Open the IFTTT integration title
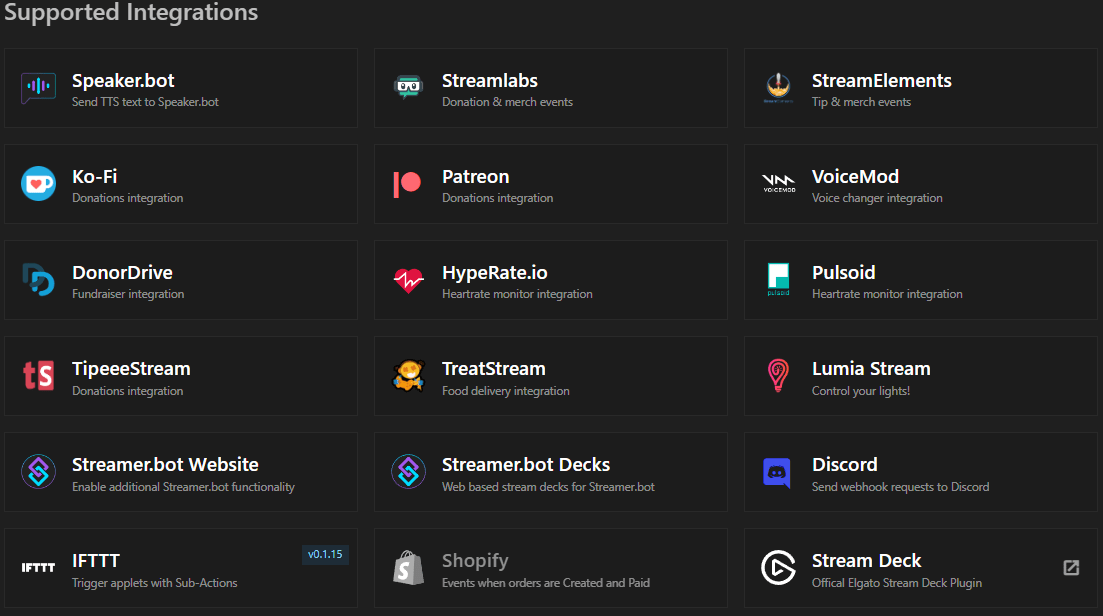Viewport: 1103px width, 616px height. tap(96, 560)
